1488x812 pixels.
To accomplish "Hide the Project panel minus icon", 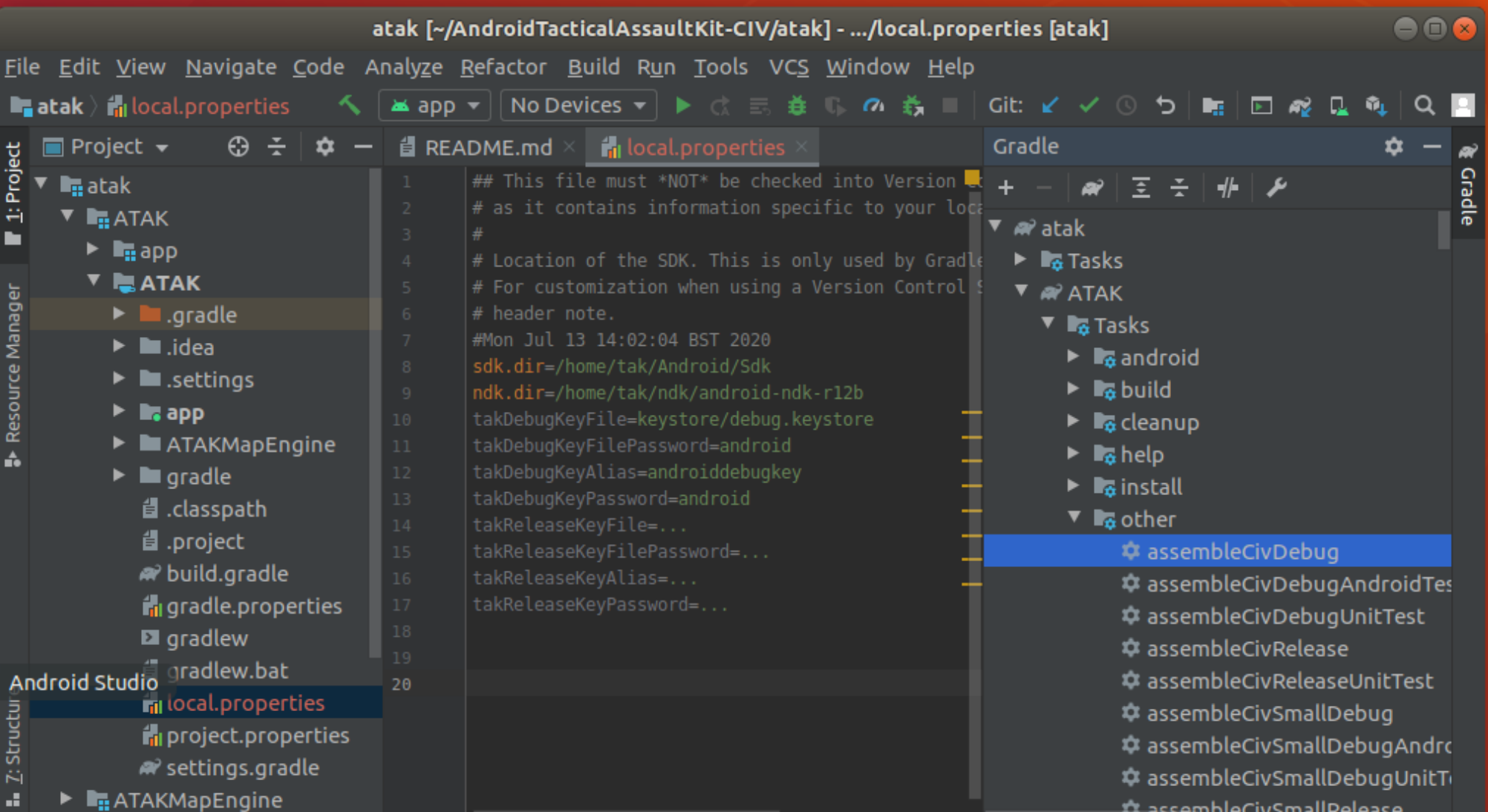I will click(x=363, y=147).
